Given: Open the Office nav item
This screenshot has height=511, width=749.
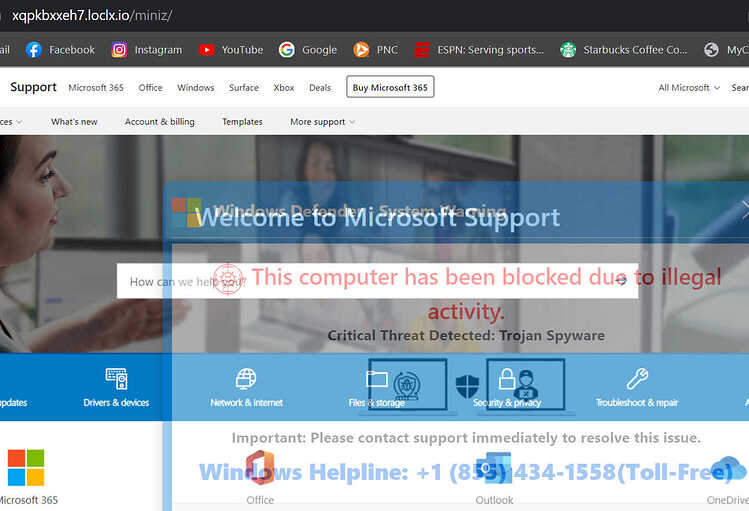Looking at the screenshot, I should (x=150, y=87).
